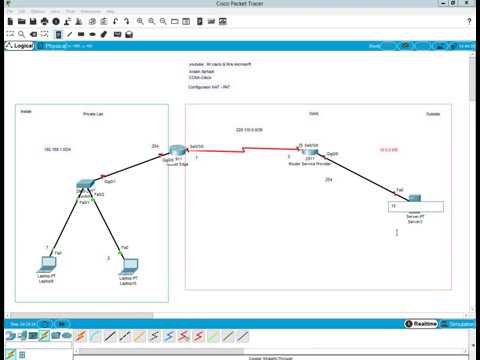Click the note input box near the server

[x=416, y=207]
